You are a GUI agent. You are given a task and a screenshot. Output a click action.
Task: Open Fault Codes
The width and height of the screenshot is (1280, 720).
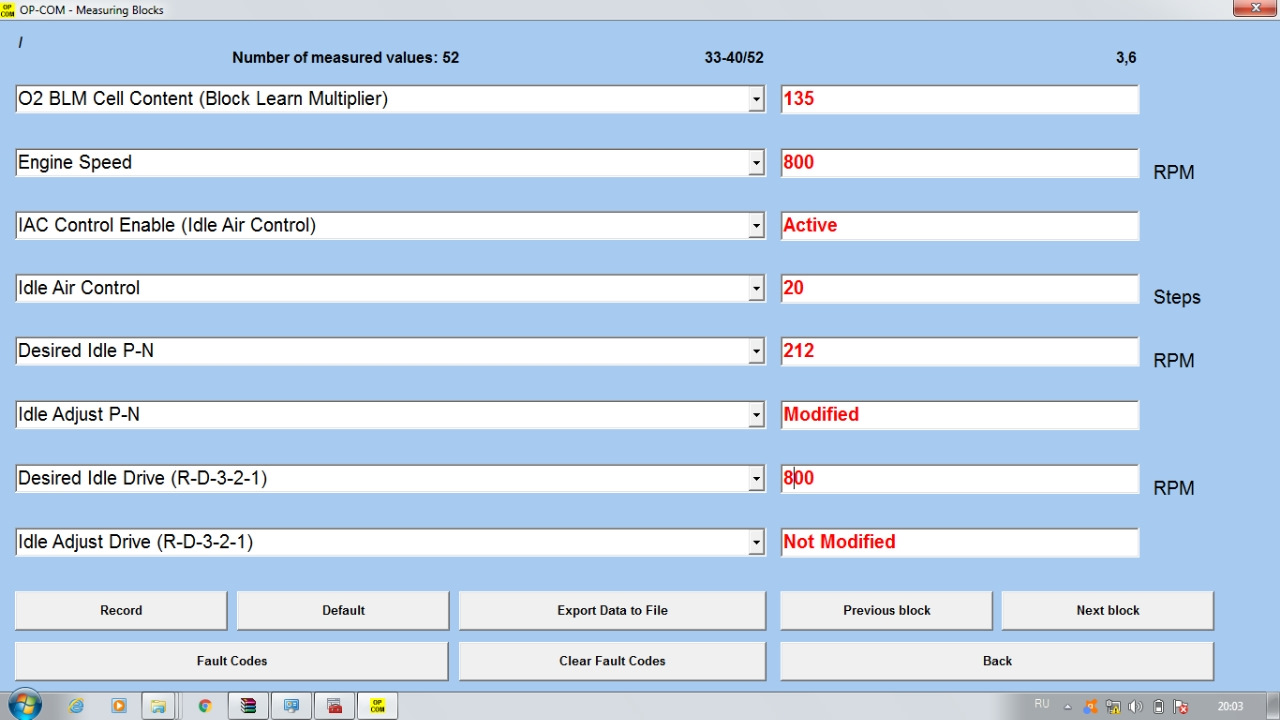232,661
